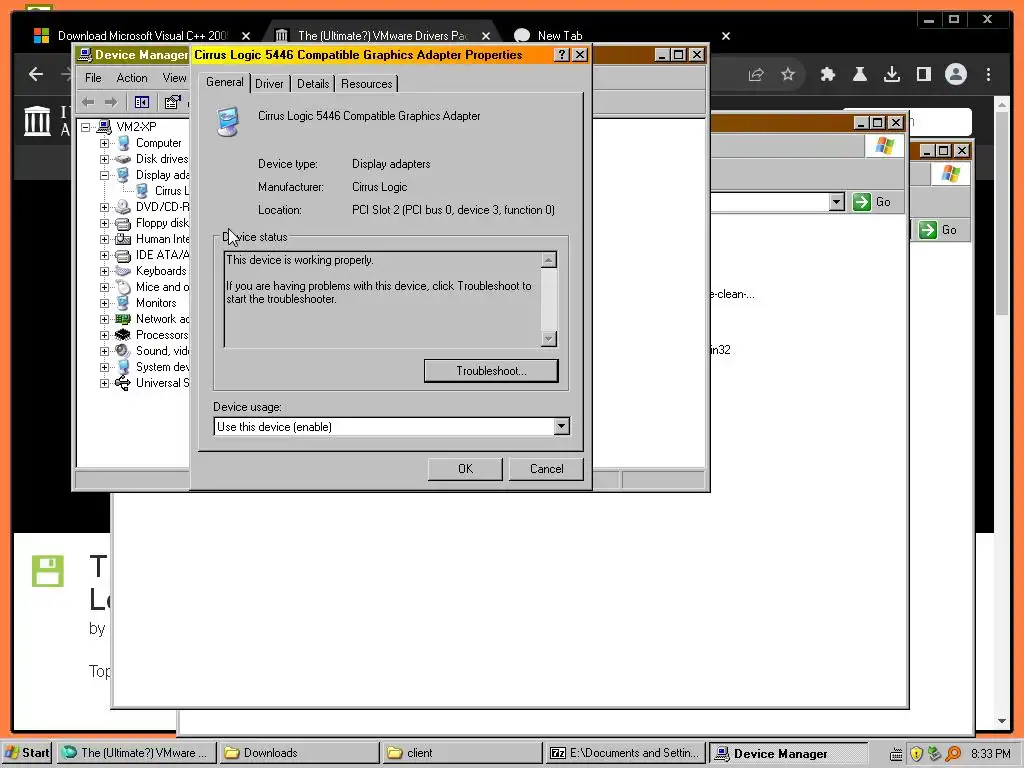
Task: Expand the Processors node
Action: [104, 335]
